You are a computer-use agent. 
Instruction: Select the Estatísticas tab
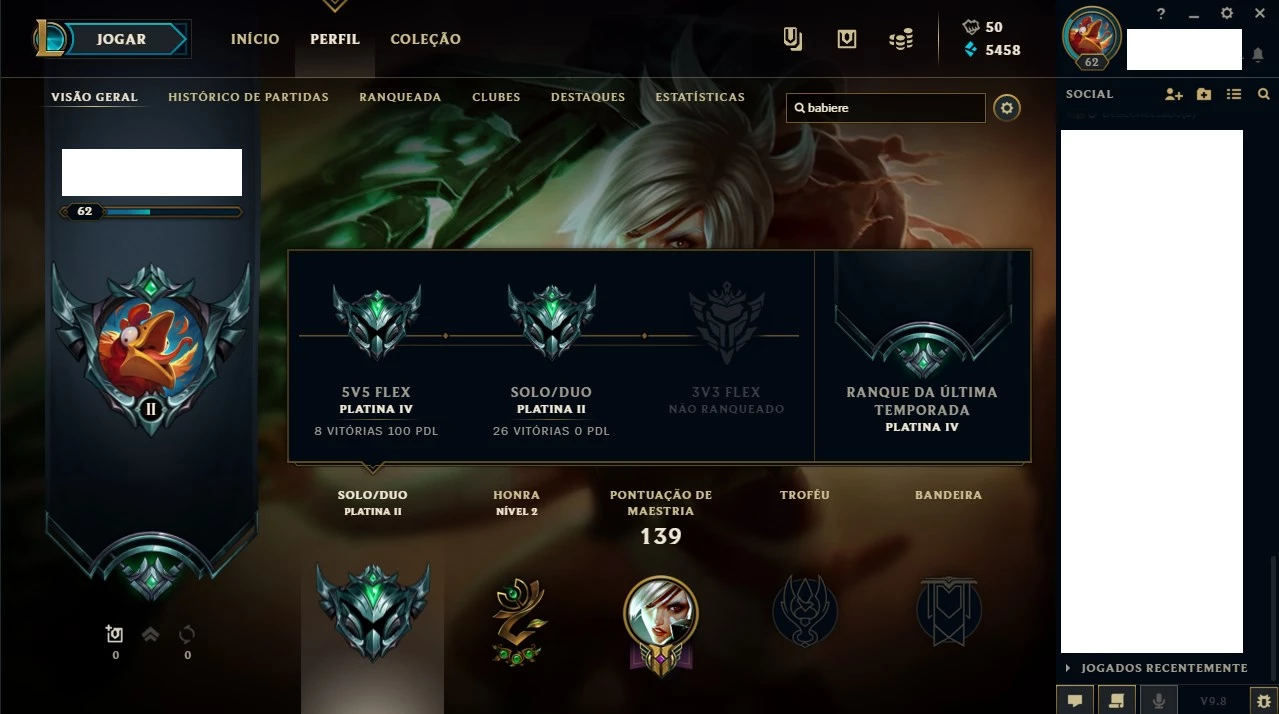700,97
